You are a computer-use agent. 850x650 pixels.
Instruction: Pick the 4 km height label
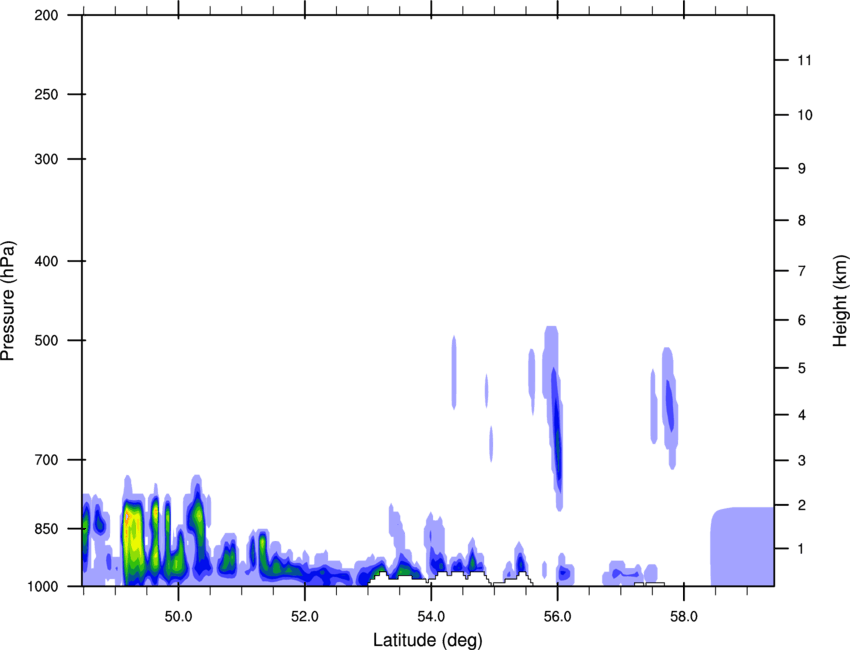[802, 415]
